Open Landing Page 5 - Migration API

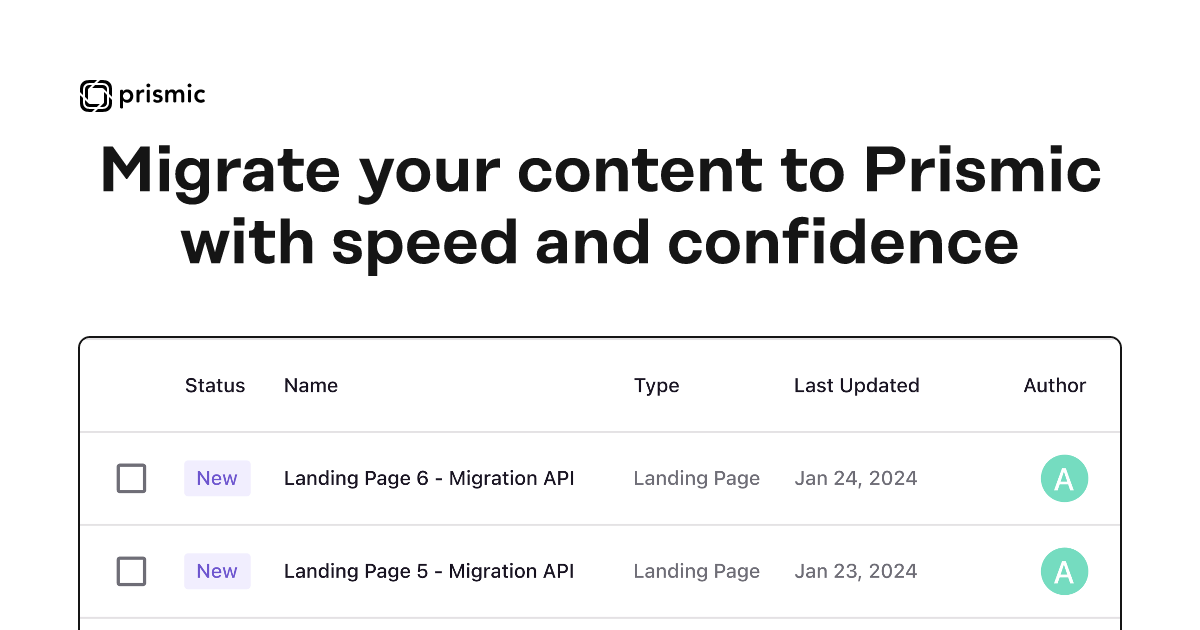click(429, 571)
